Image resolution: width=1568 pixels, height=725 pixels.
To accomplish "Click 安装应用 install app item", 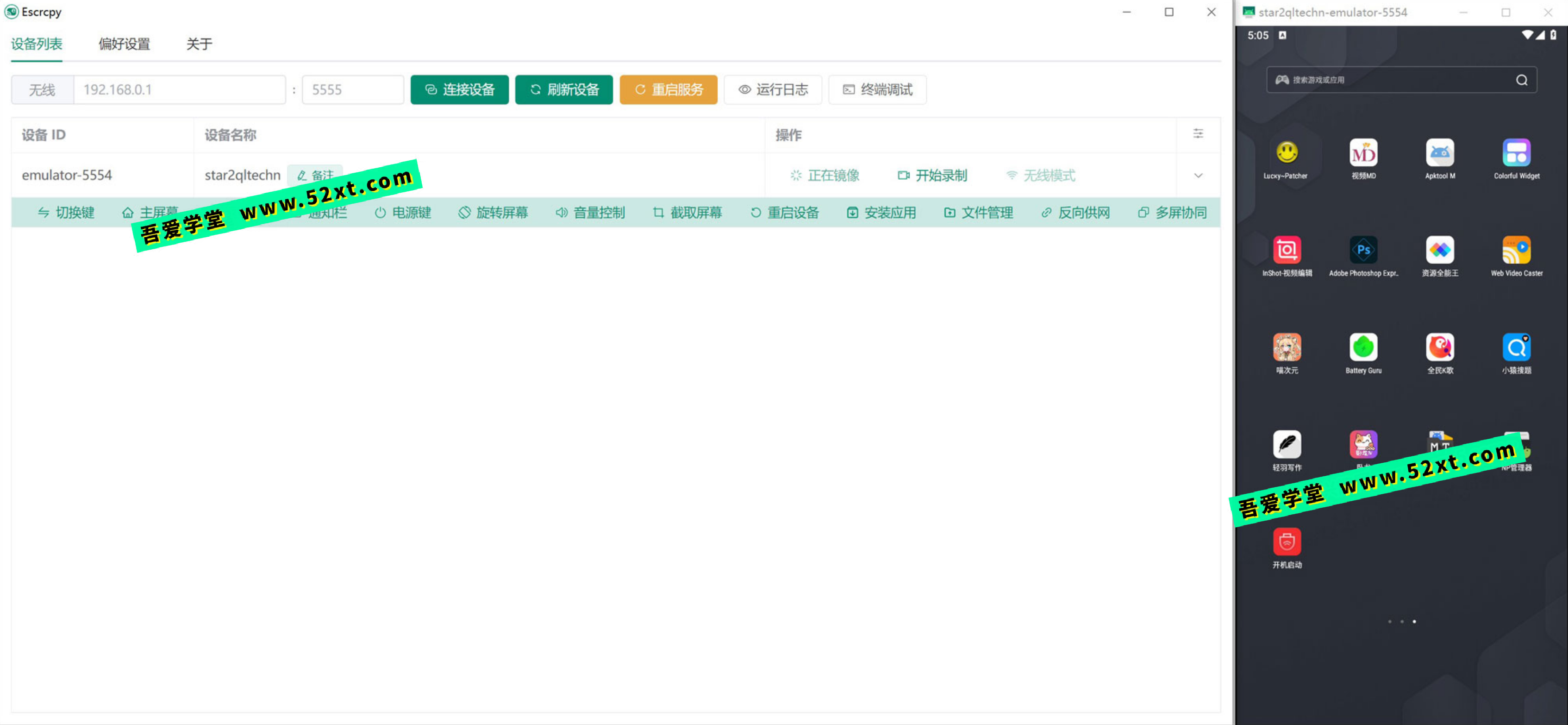I will coord(881,213).
